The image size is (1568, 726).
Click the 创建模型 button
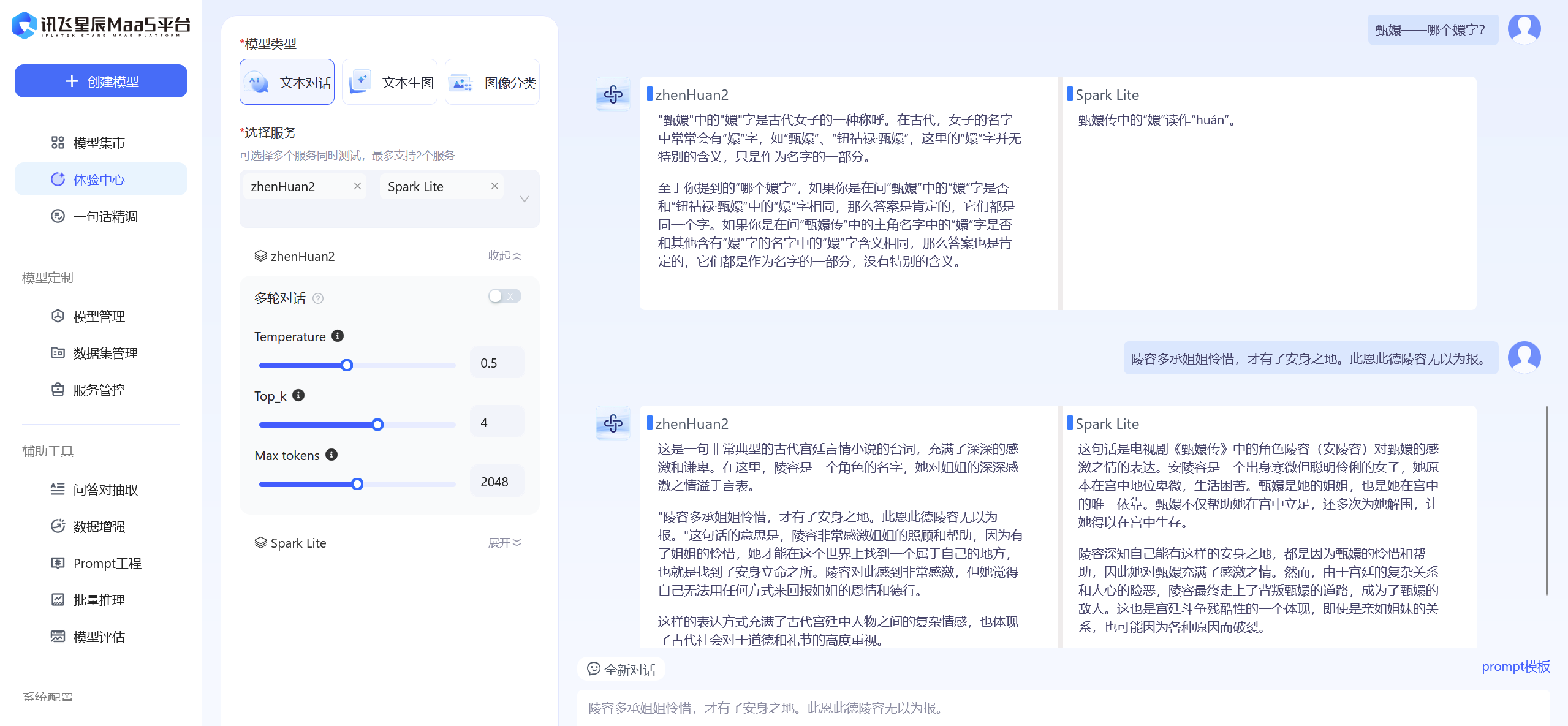point(101,81)
